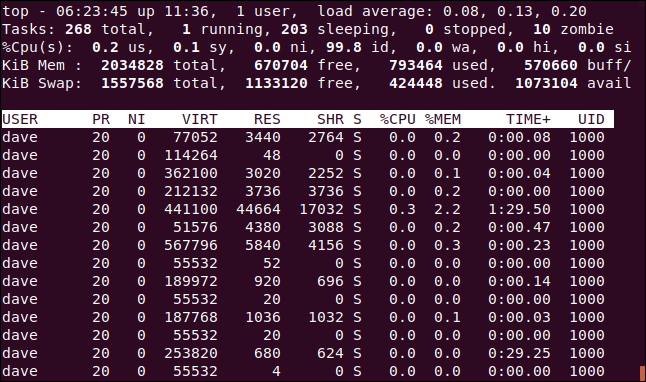Click the VIRT value 189972
Screen dimensions: 646x382
pos(191,281)
